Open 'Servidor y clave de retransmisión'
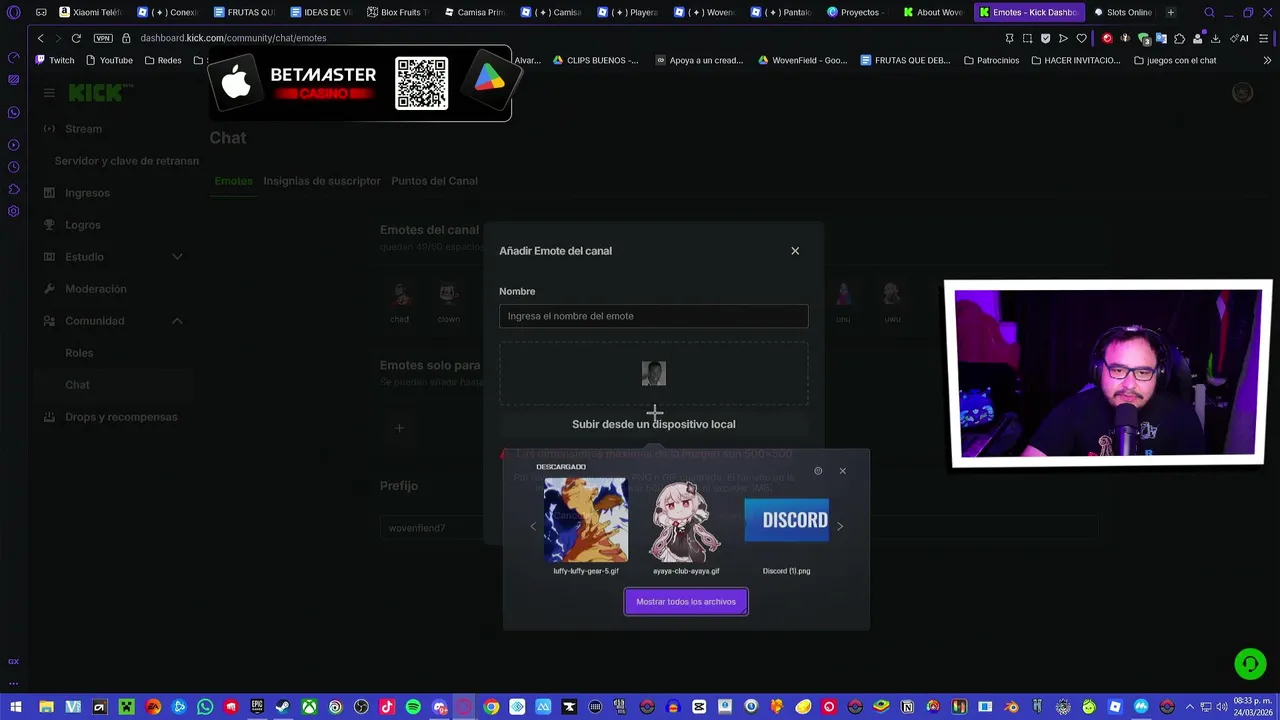The height and width of the screenshot is (720, 1280). (x=126, y=161)
